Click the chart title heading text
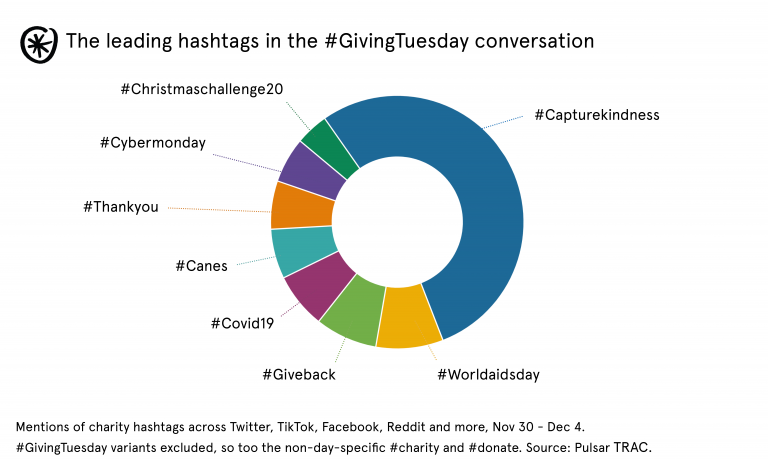 tap(330, 41)
